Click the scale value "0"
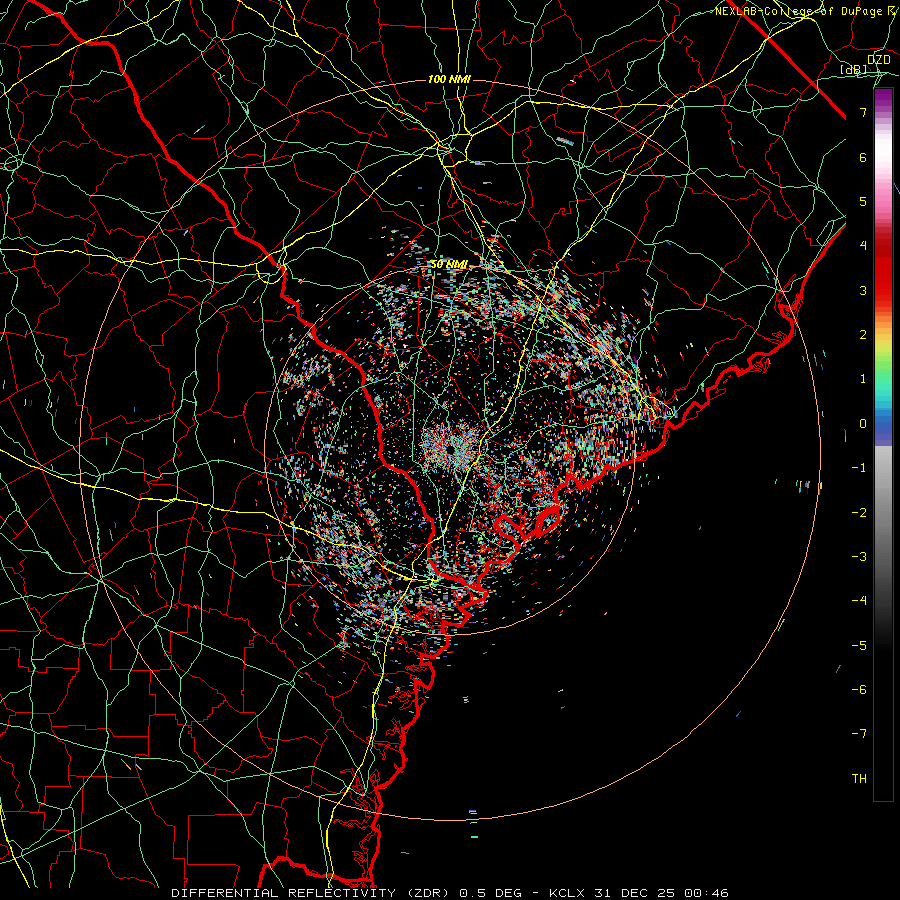Viewport: 900px width, 900px height. tap(863, 424)
